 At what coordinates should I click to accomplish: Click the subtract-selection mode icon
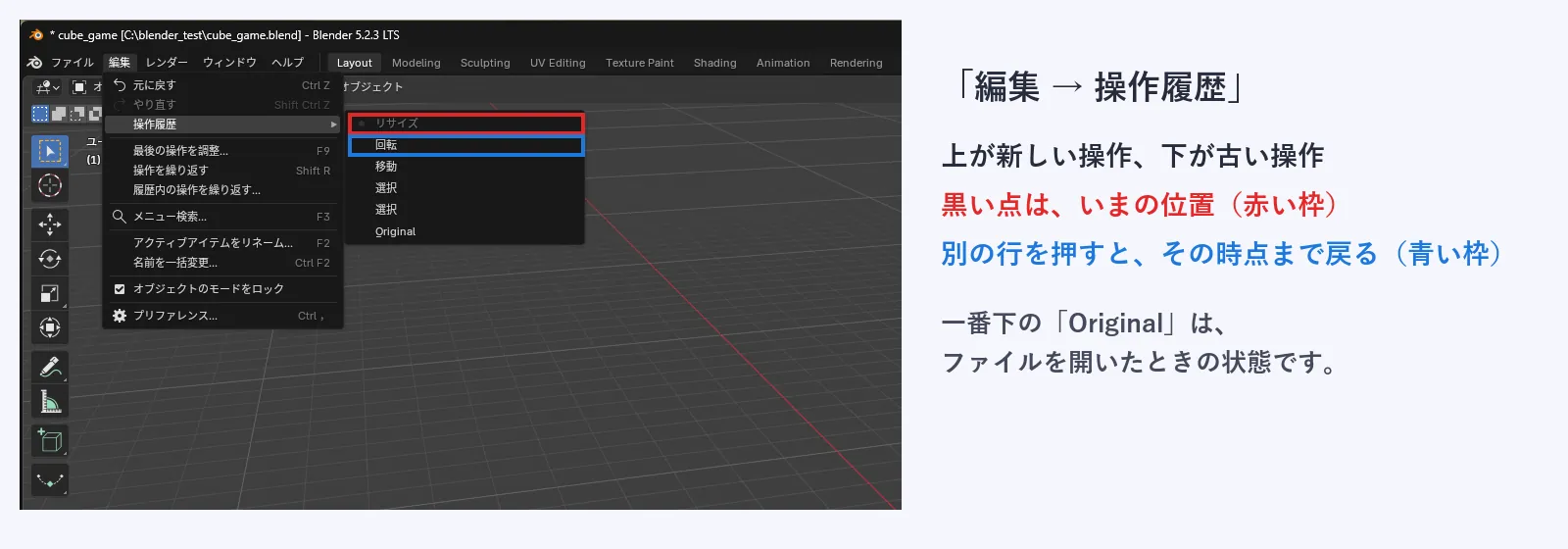77,114
